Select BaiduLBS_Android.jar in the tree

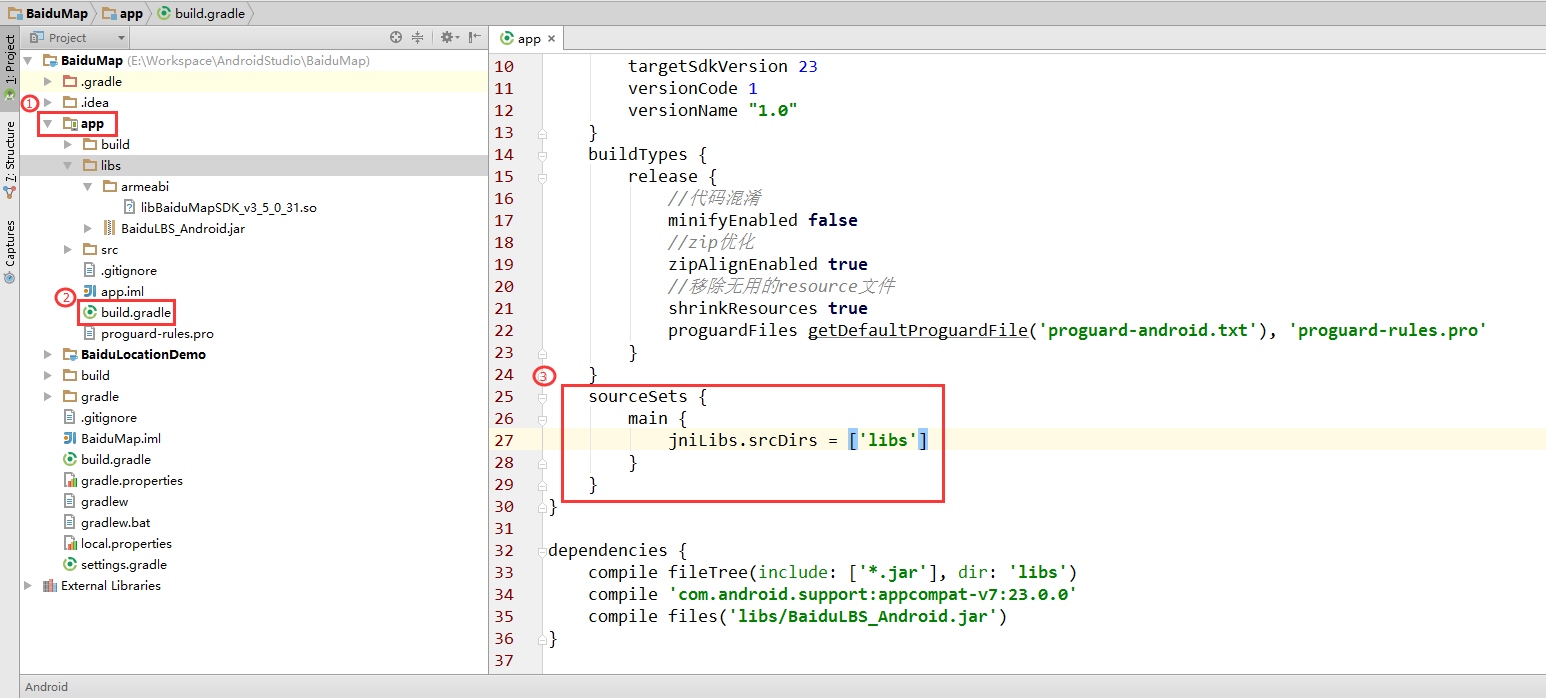[183, 229]
